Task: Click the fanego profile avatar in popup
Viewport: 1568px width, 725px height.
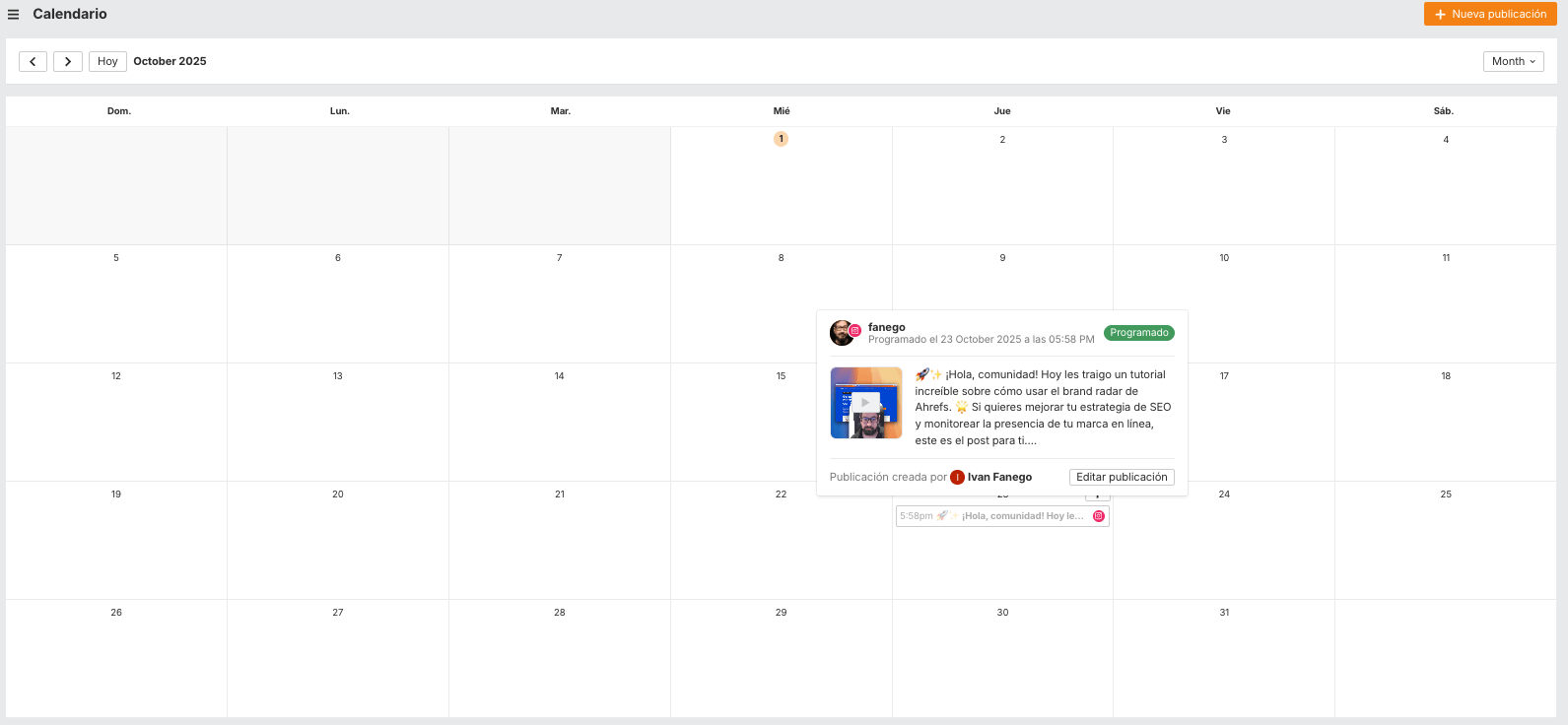Action: click(843, 333)
